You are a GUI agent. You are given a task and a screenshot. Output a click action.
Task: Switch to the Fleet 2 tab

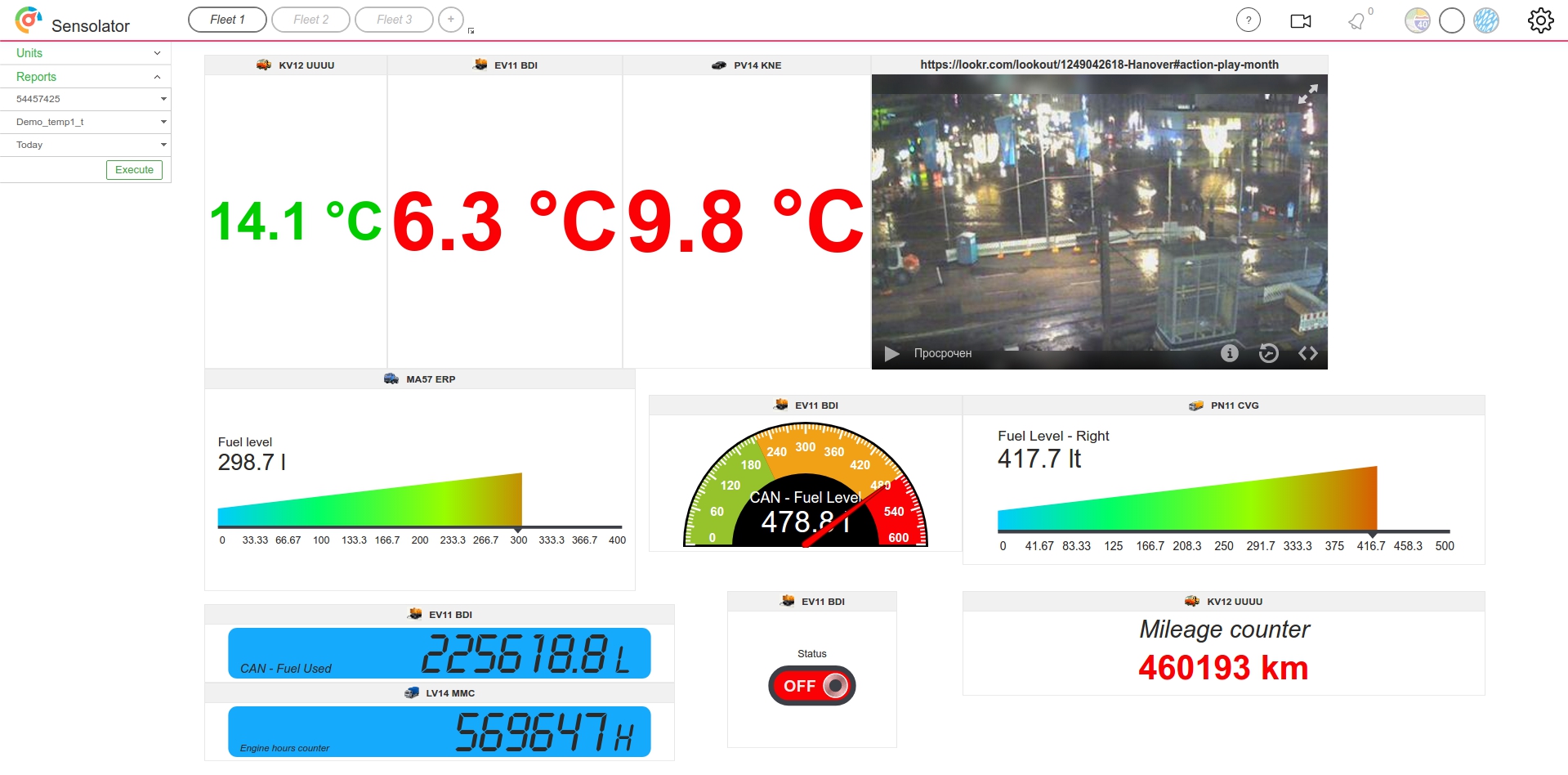click(x=310, y=20)
